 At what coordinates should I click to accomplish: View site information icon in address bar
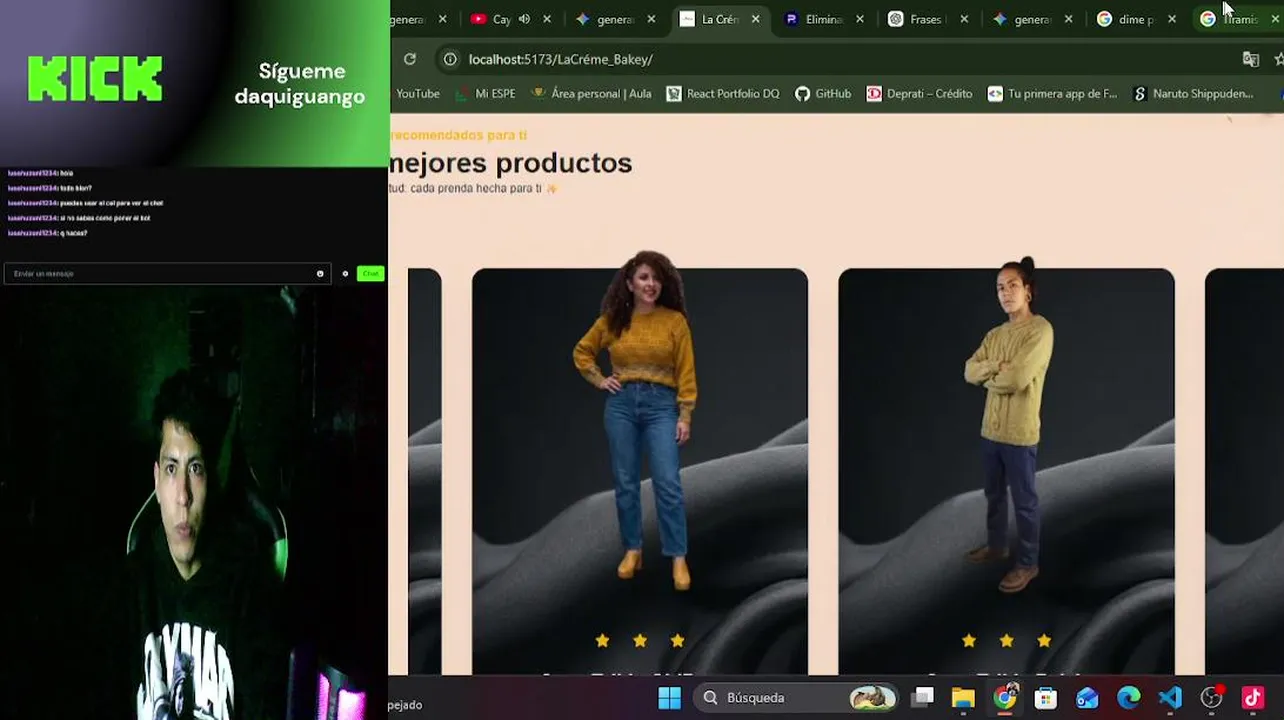click(450, 59)
